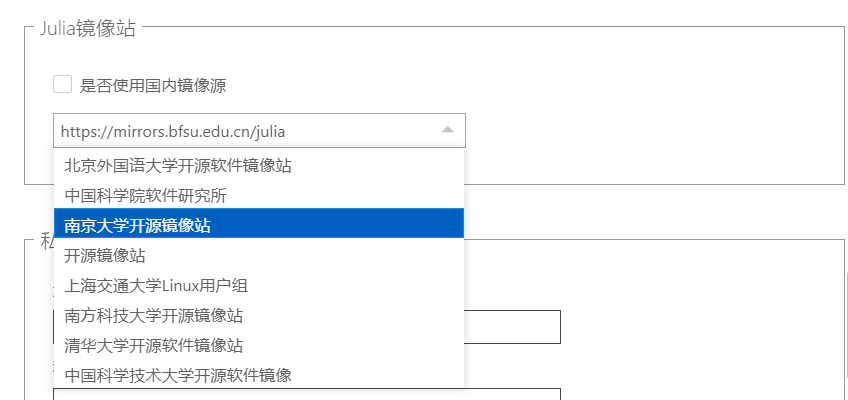This screenshot has width=848, height=400.
Task: Select 南方科技大学开源镜像站 option
Action: point(154,315)
